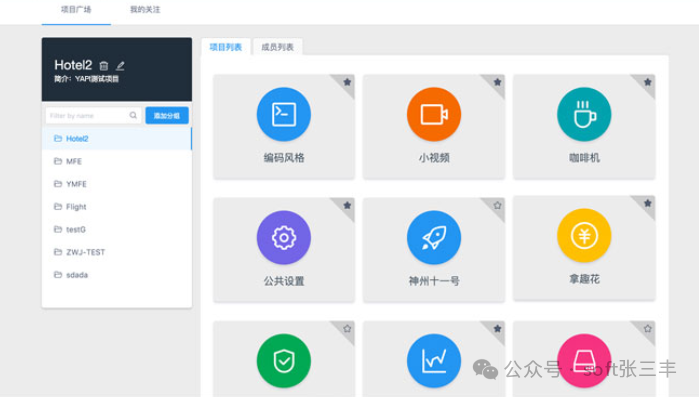This screenshot has height=397, width=699.
Task: Click the 神州十一号 project name
Action: click(434, 281)
